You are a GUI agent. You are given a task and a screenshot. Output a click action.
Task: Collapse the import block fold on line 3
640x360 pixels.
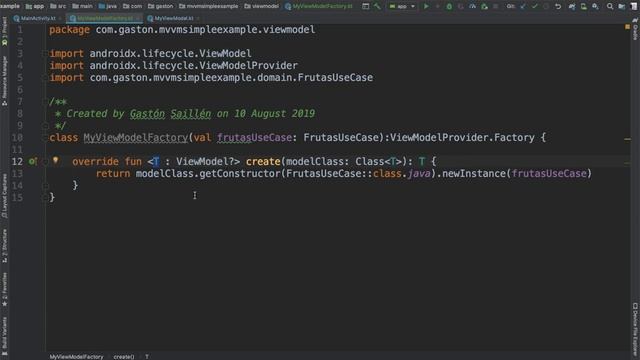(x=44, y=53)
